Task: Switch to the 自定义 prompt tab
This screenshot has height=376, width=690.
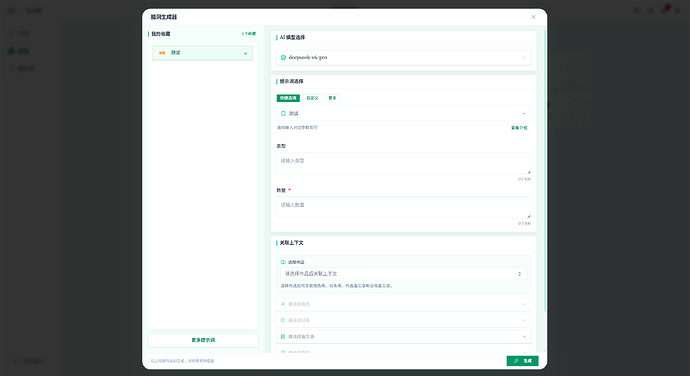Action: [312, 98]
